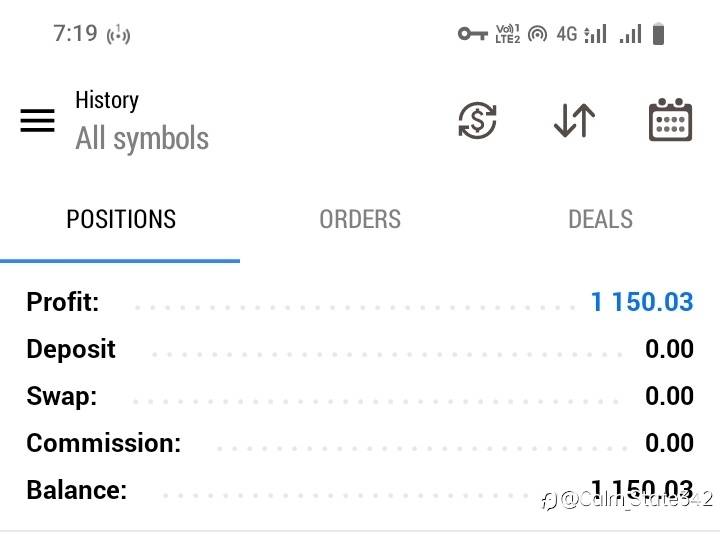This screenshot has height=535, width=720.
Task: Open the calendar date range picker
Action: (670, 121)
